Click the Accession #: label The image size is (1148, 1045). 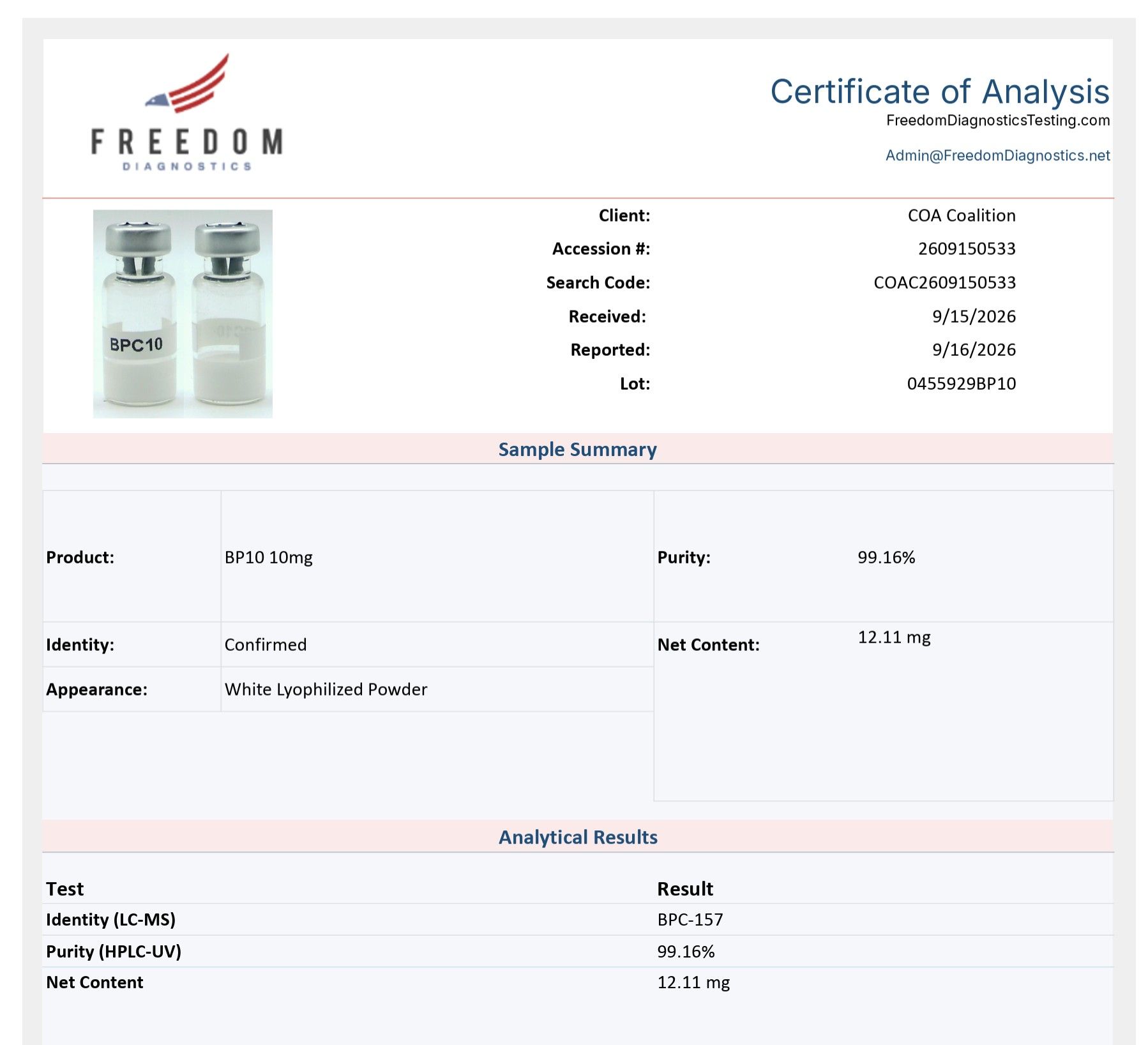[601, 248]
